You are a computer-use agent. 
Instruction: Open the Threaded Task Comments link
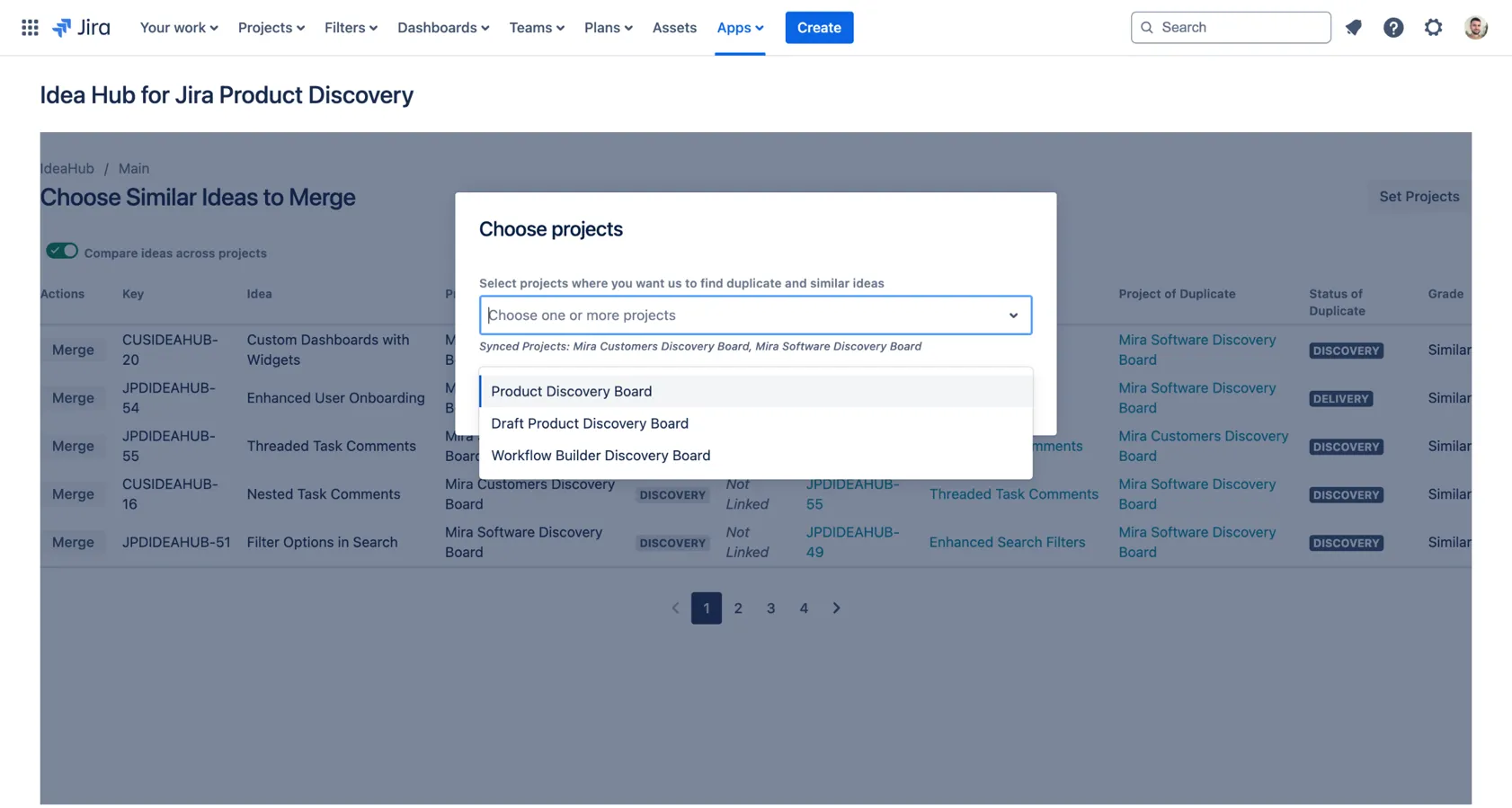[x=1014, y=494]
